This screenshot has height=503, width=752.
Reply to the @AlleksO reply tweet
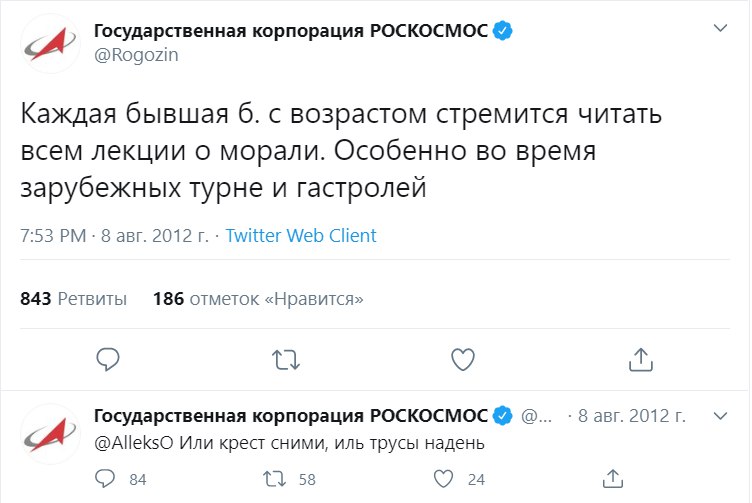[x=105, y=479]
